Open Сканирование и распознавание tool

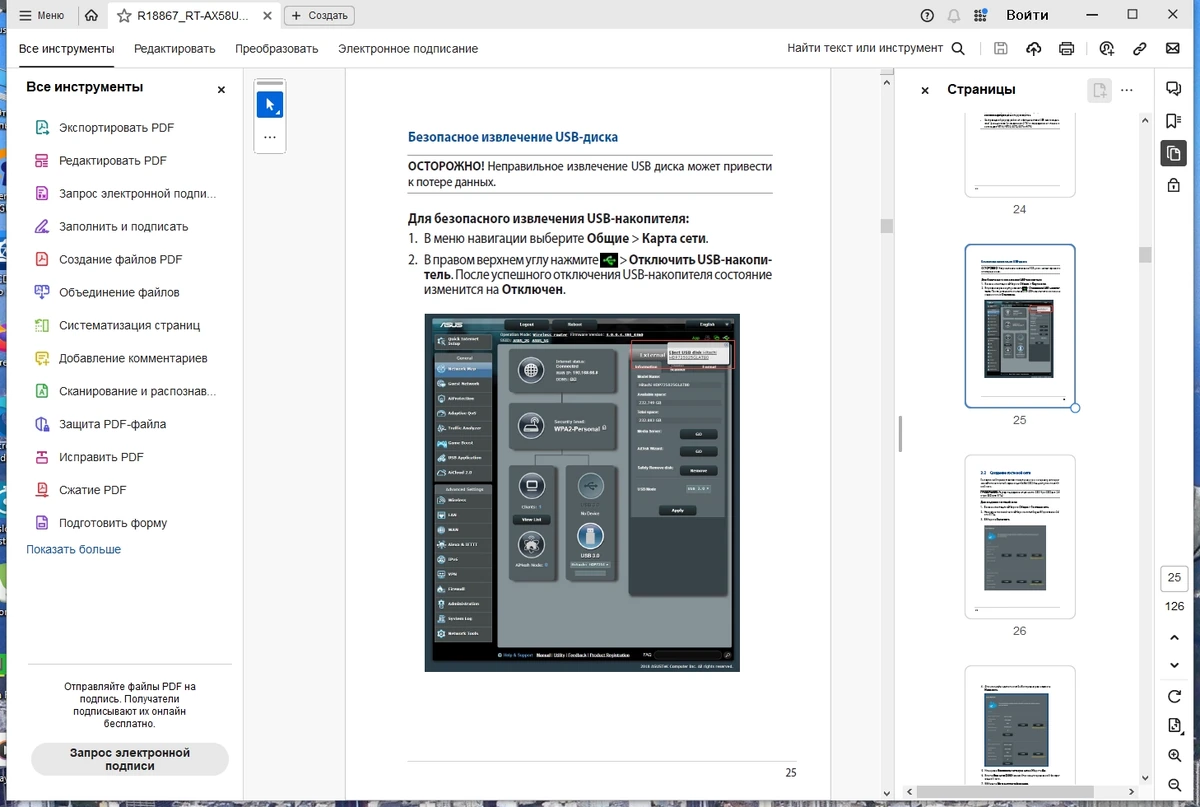tap(137, 392)
